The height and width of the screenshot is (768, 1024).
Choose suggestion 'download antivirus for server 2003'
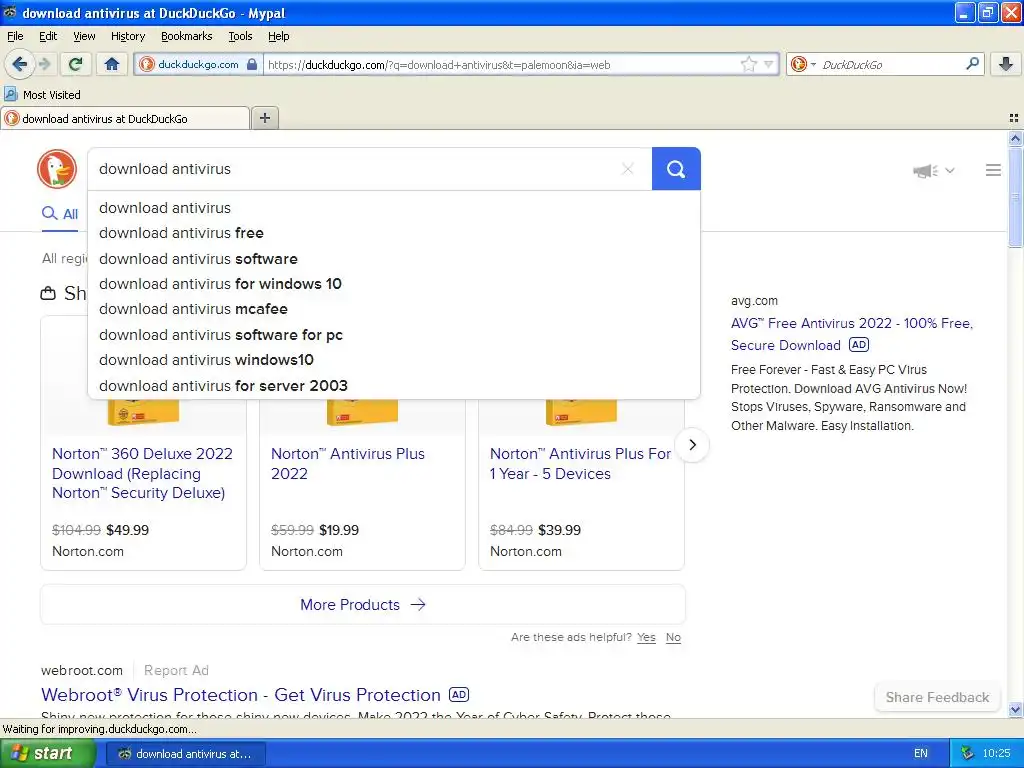pos(393,386)
